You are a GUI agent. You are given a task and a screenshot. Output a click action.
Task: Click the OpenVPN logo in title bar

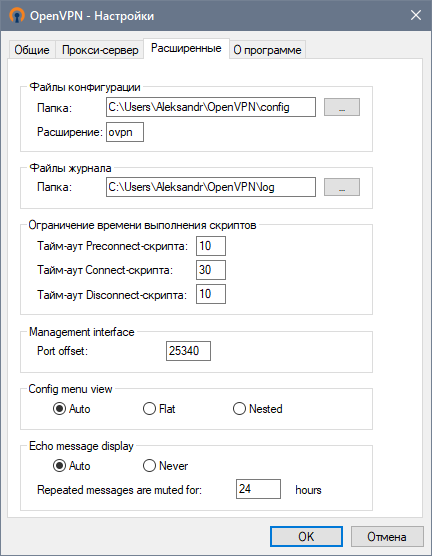(16, 16)
